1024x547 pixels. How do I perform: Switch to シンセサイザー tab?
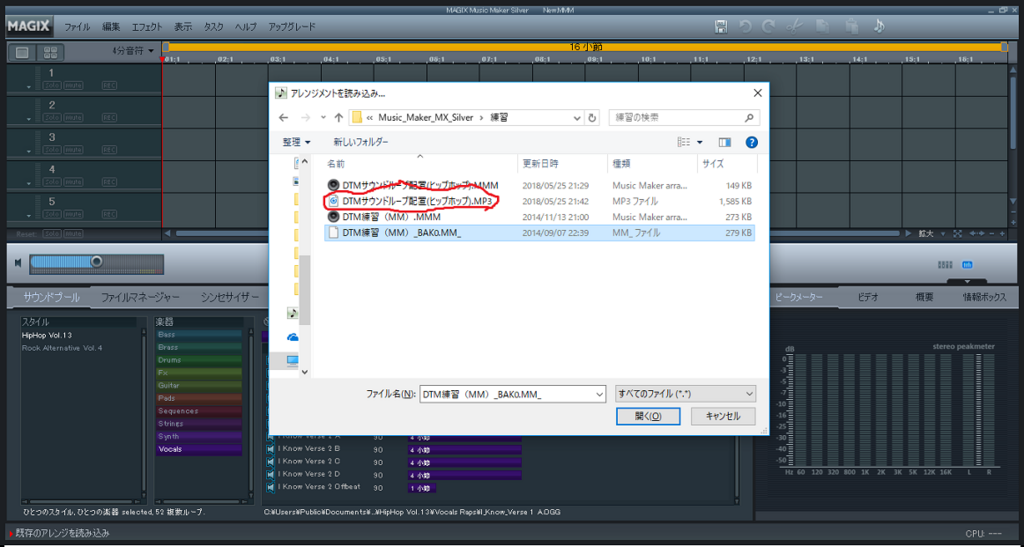(230, 297)
